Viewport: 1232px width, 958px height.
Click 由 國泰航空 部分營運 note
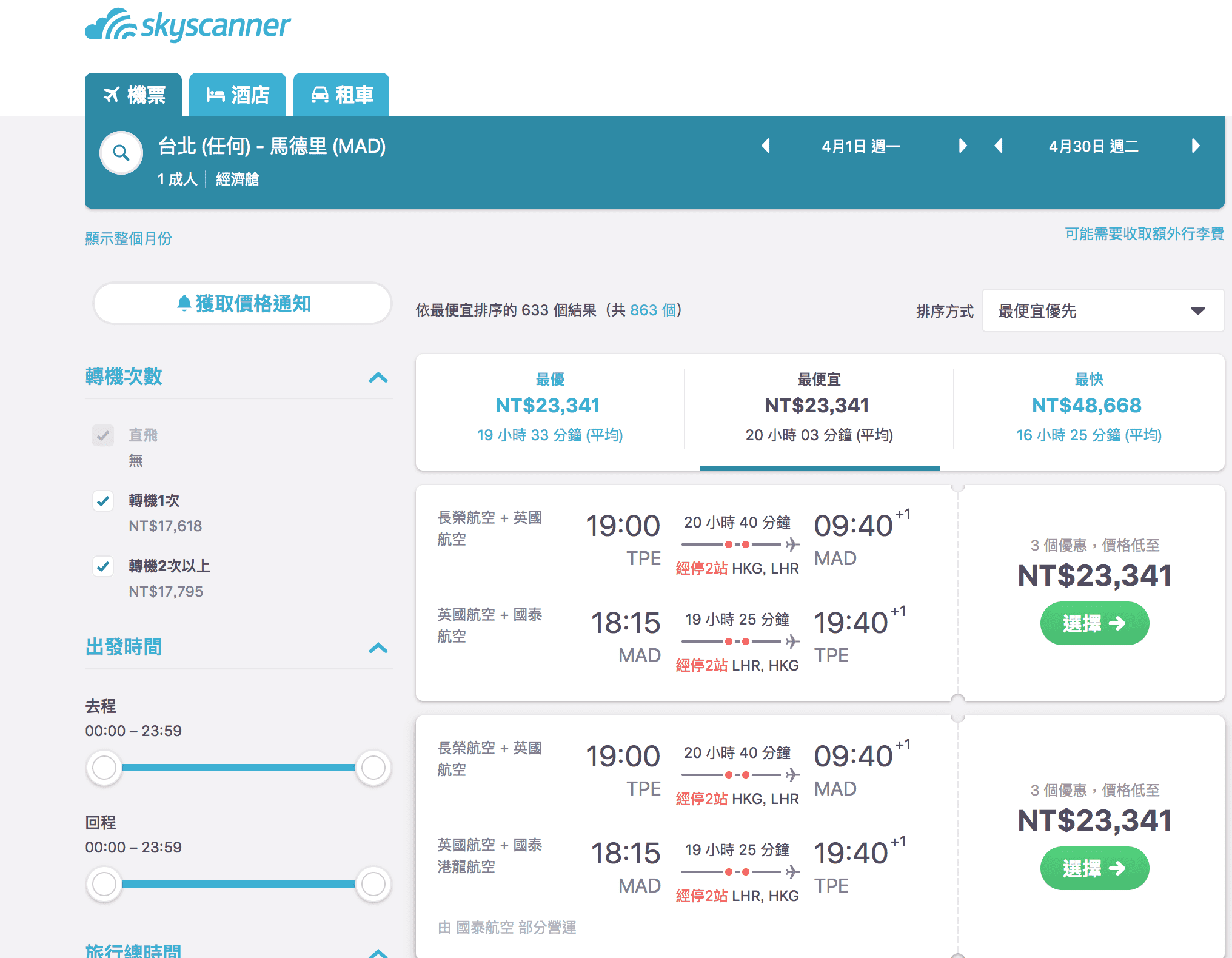(507, 927)
